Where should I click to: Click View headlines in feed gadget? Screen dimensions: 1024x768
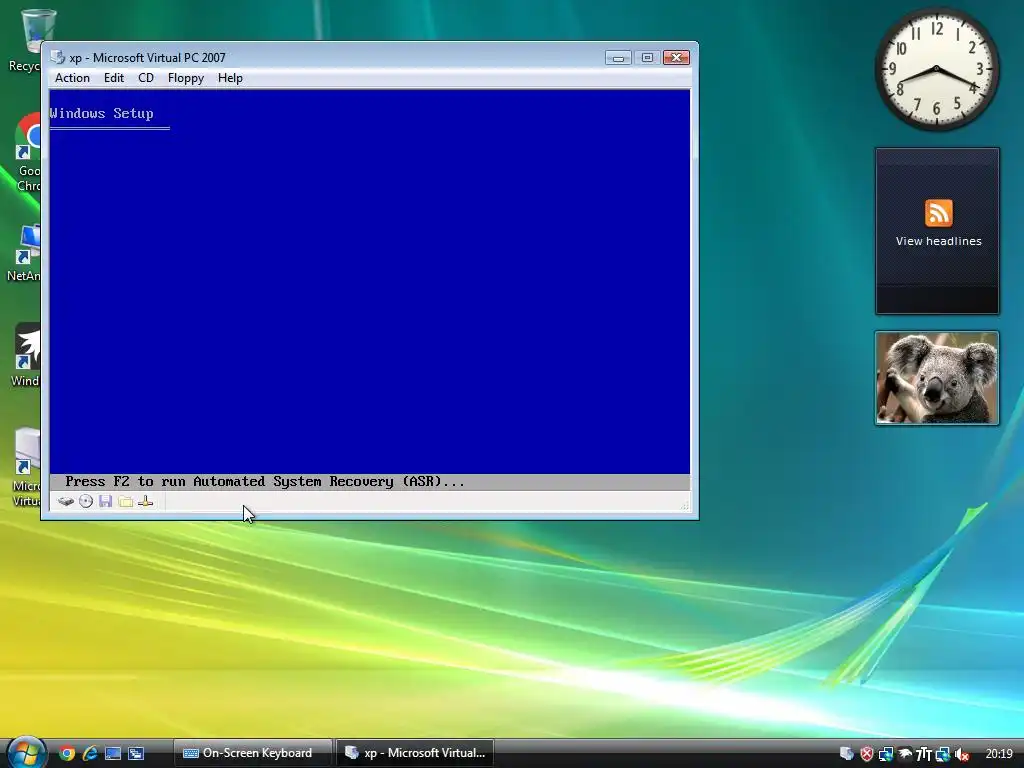tap(938, 241)
